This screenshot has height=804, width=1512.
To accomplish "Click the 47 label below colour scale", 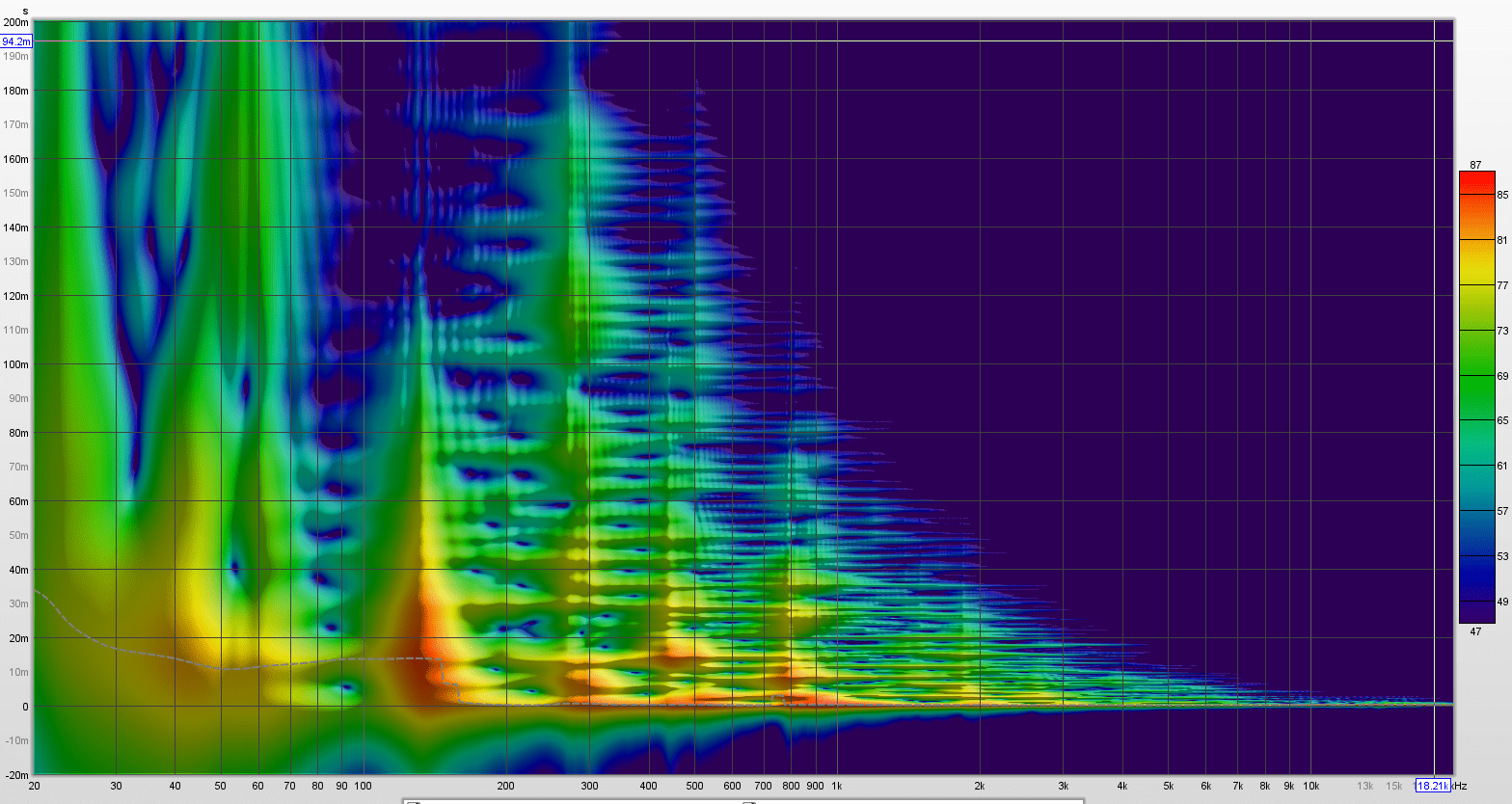I will coord(1475,631).
